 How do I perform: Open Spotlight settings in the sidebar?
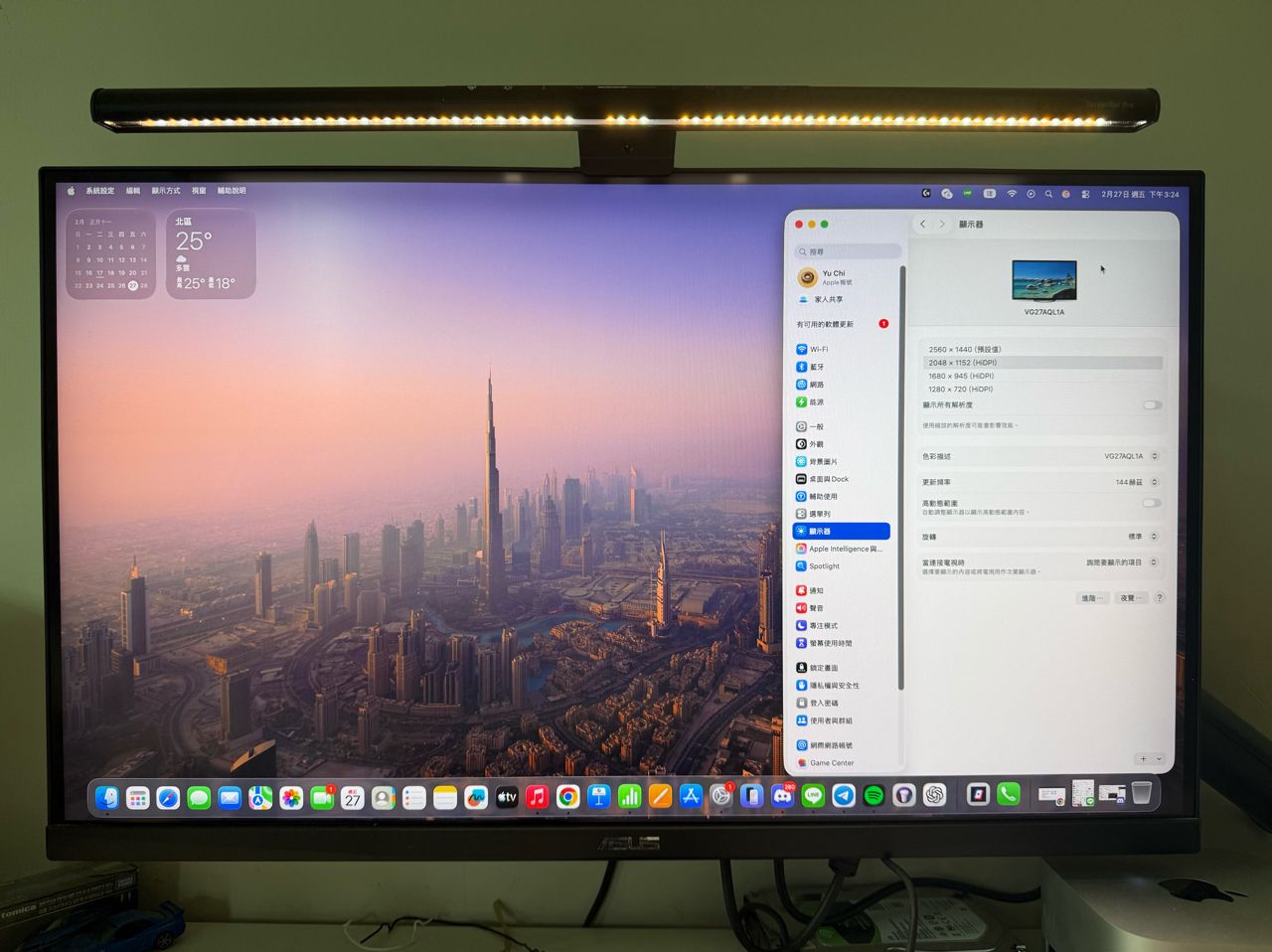tap(824, 566)
